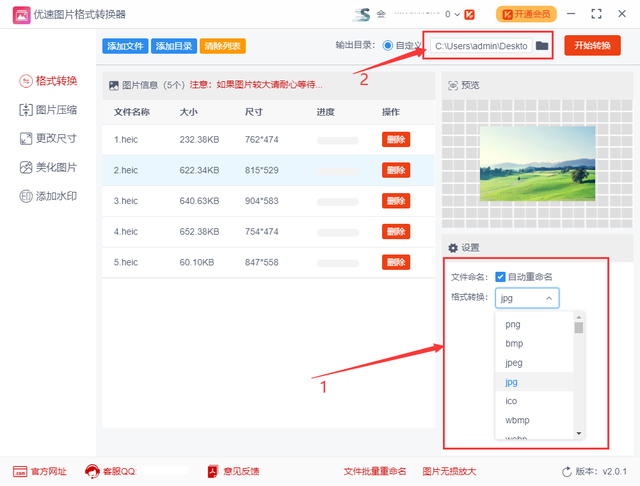This screenshot has height=486, width=640.
Task: Delete the 2.heic row
Action: pos(396,170)
